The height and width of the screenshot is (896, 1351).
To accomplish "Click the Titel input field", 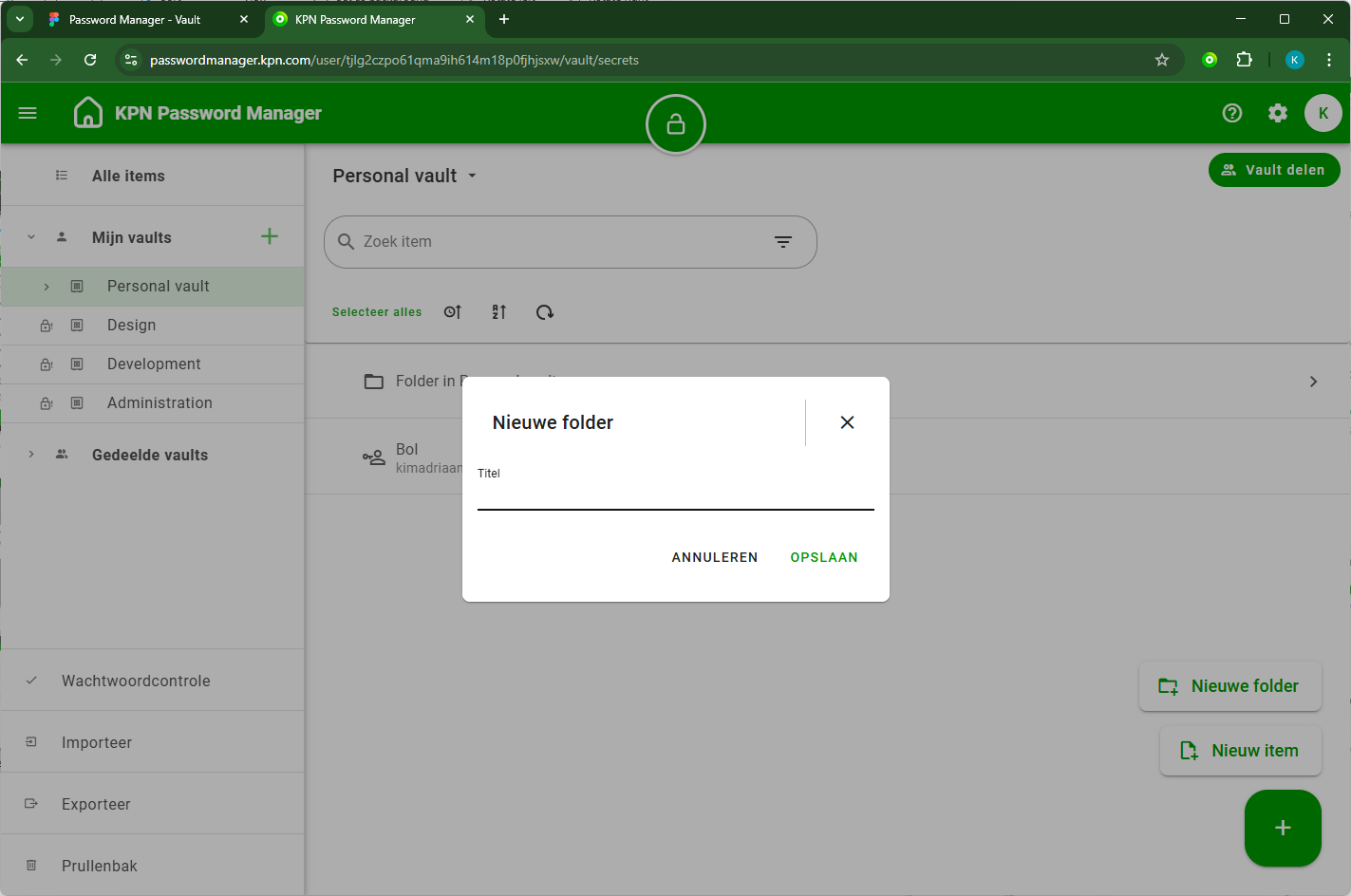I will 675,495.
